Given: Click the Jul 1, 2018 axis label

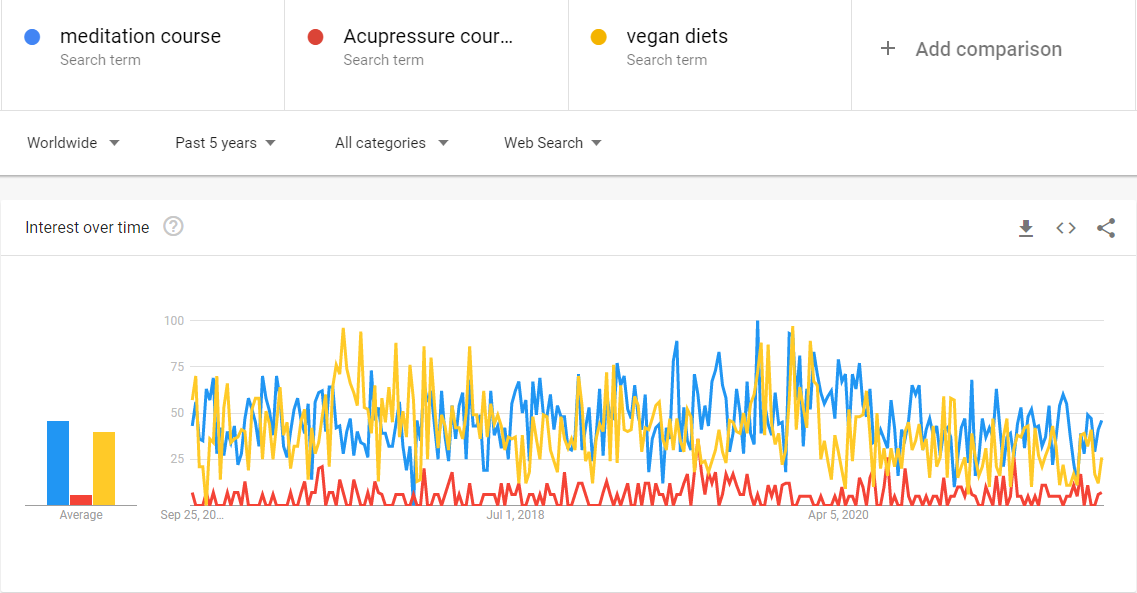Looking at the screenshot, I should (515, 515).
